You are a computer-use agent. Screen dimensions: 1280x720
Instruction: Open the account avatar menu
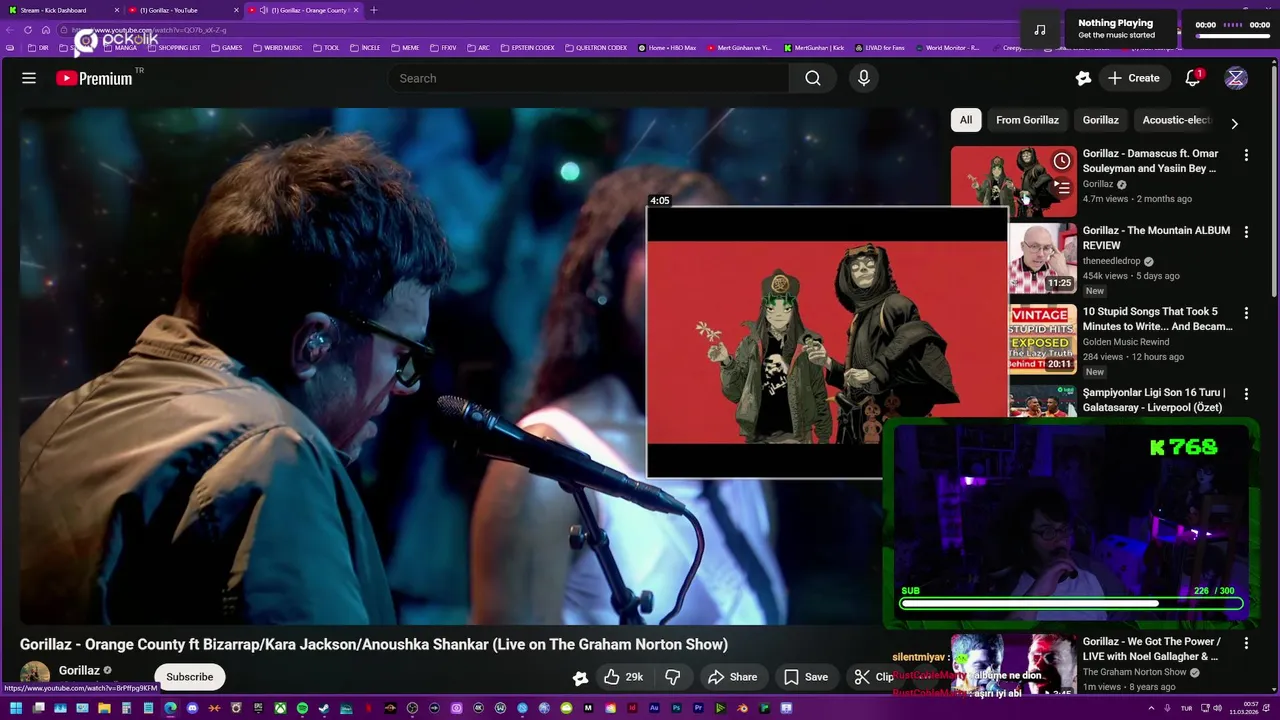[1236, 78]
